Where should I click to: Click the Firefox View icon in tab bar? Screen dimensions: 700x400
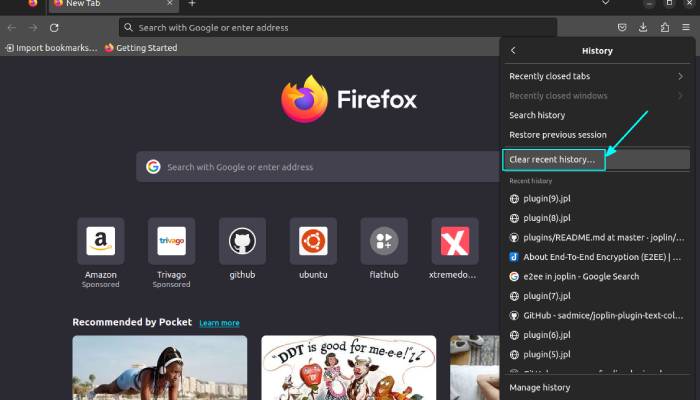[x=33, y=4]
